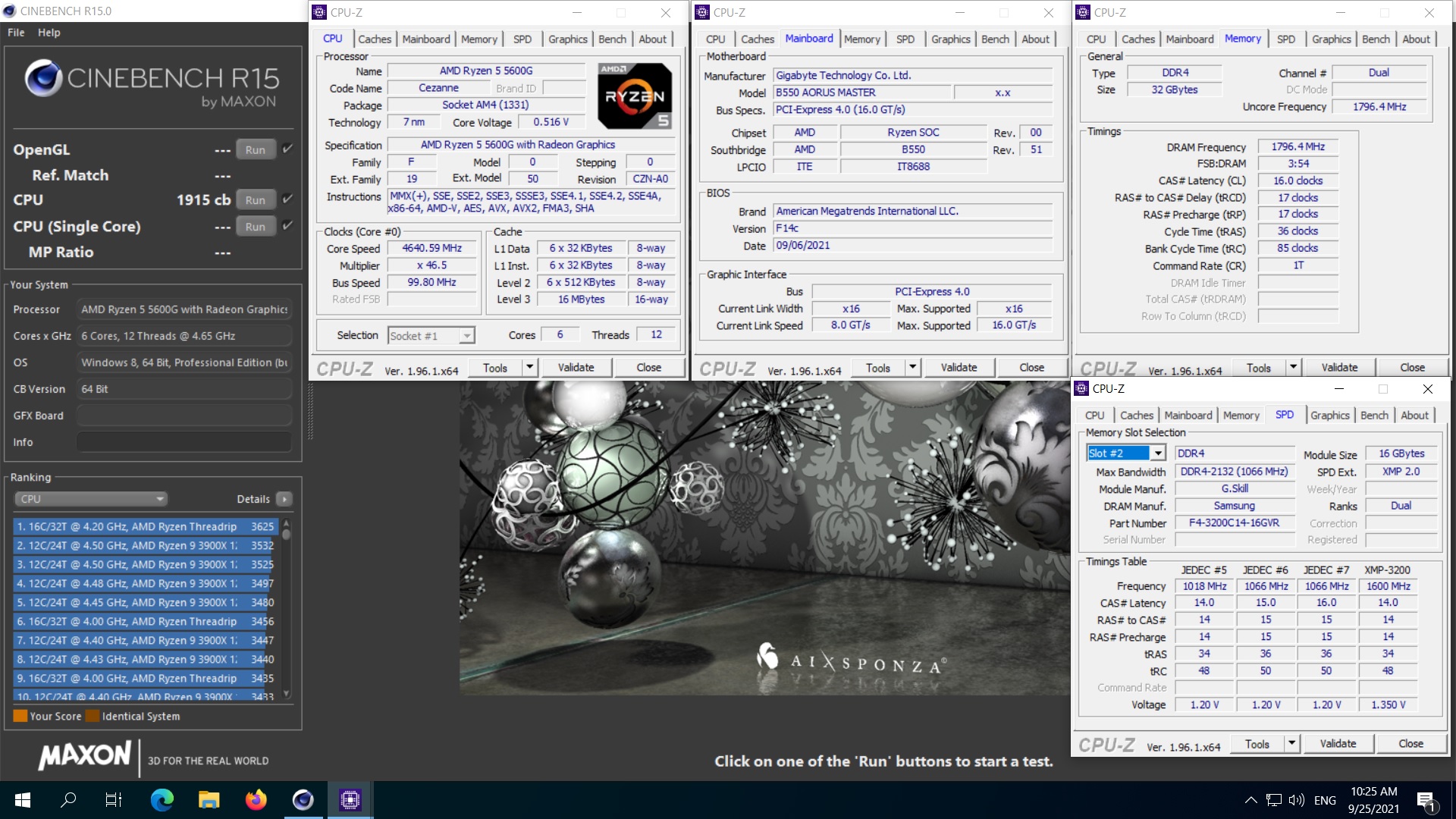1456x819 pixels.
Task: Click the MAXON logo at bottom
Action: coord(85,755)
